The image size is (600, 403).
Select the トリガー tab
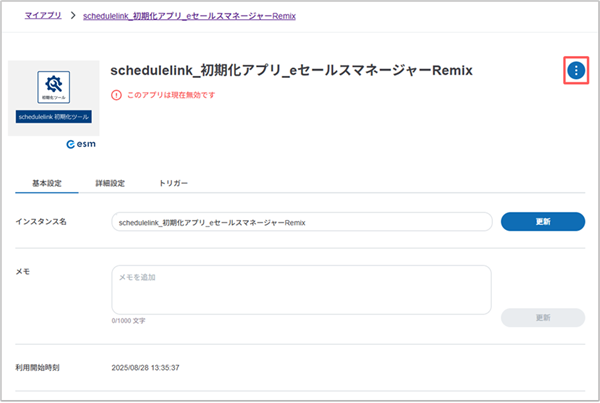pos(173,184)
